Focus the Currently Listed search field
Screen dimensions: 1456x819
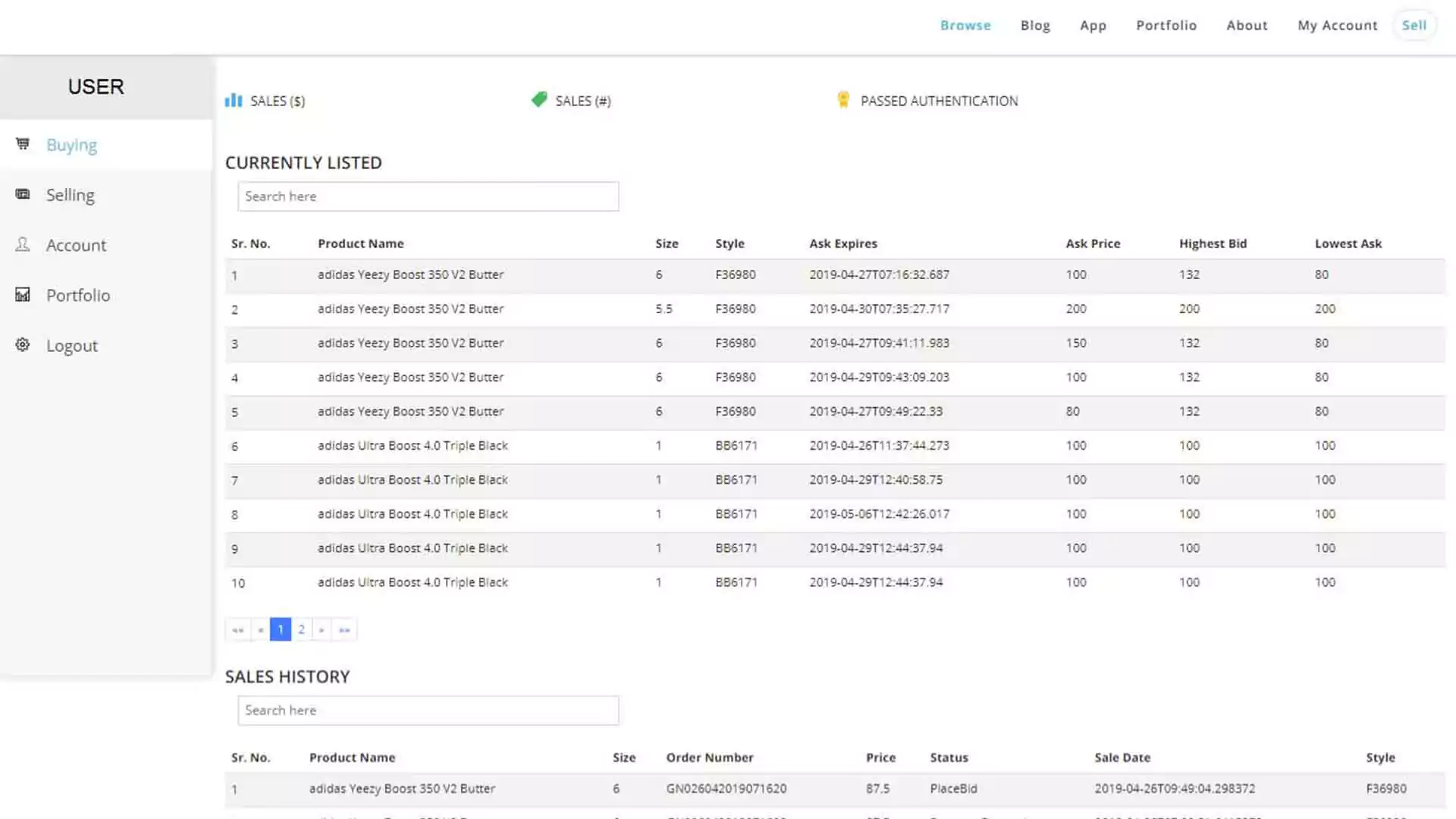tap(428, 196)
